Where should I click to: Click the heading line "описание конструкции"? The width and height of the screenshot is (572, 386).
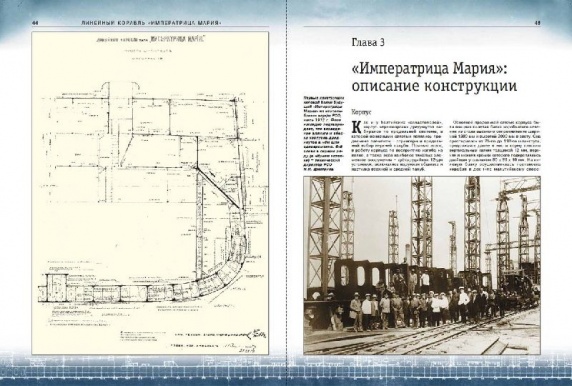pyautogui.click(x=434, y=86)
